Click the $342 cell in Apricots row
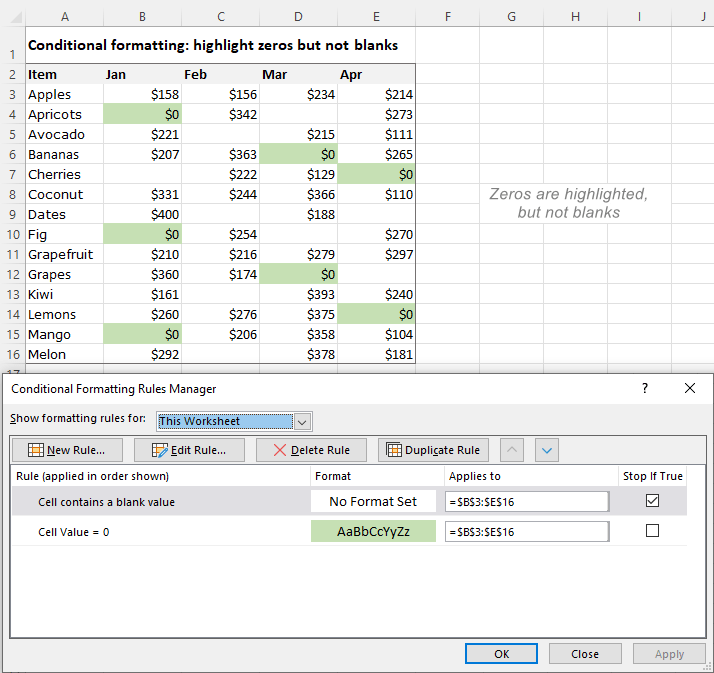The width and height of the screenshot is (714, 673). coord(220,114)
